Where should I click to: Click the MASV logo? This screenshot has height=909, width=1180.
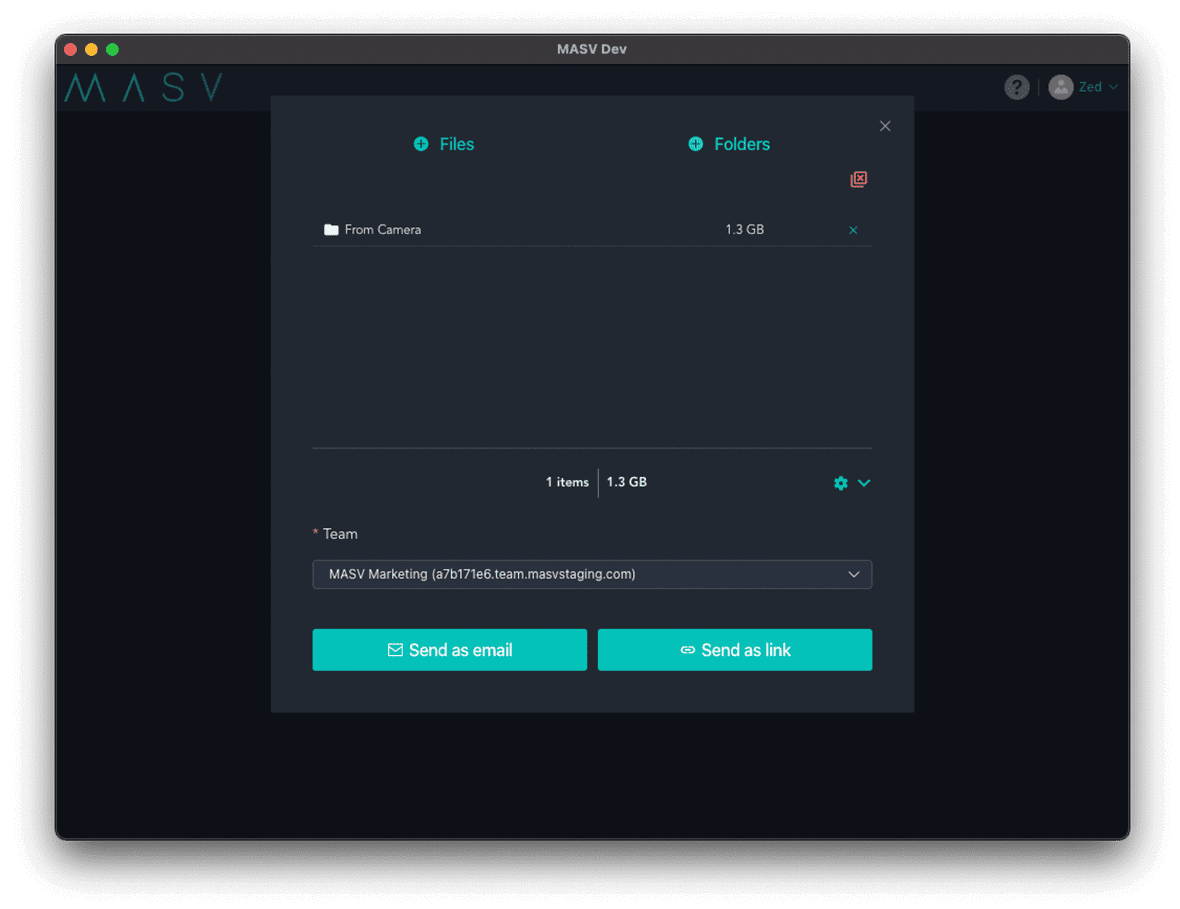pos(144,87)
